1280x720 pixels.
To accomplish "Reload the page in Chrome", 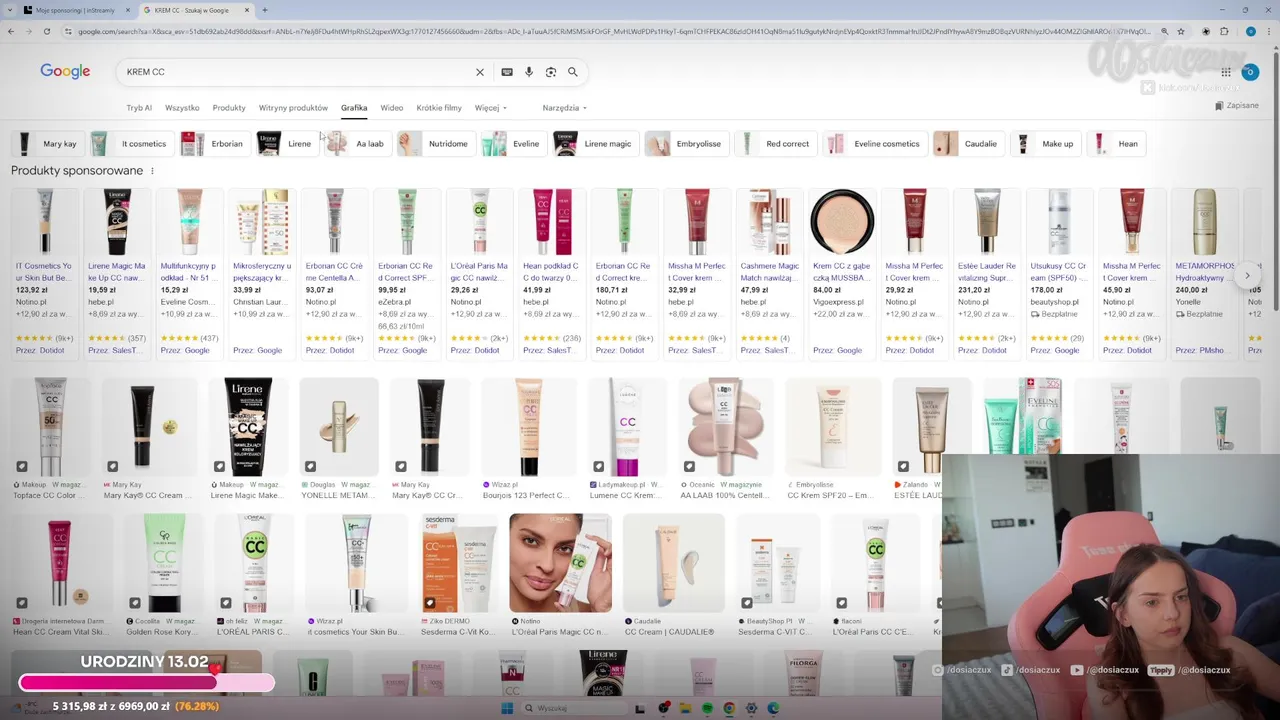I will point(47,31).
